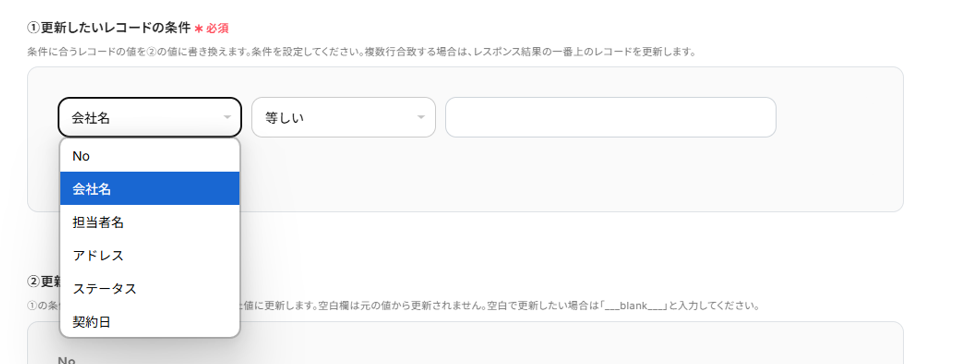Viewport: 963px width, 364px height.
Task: Click the red asterisk beside 必須
Action: pos(198,29)
